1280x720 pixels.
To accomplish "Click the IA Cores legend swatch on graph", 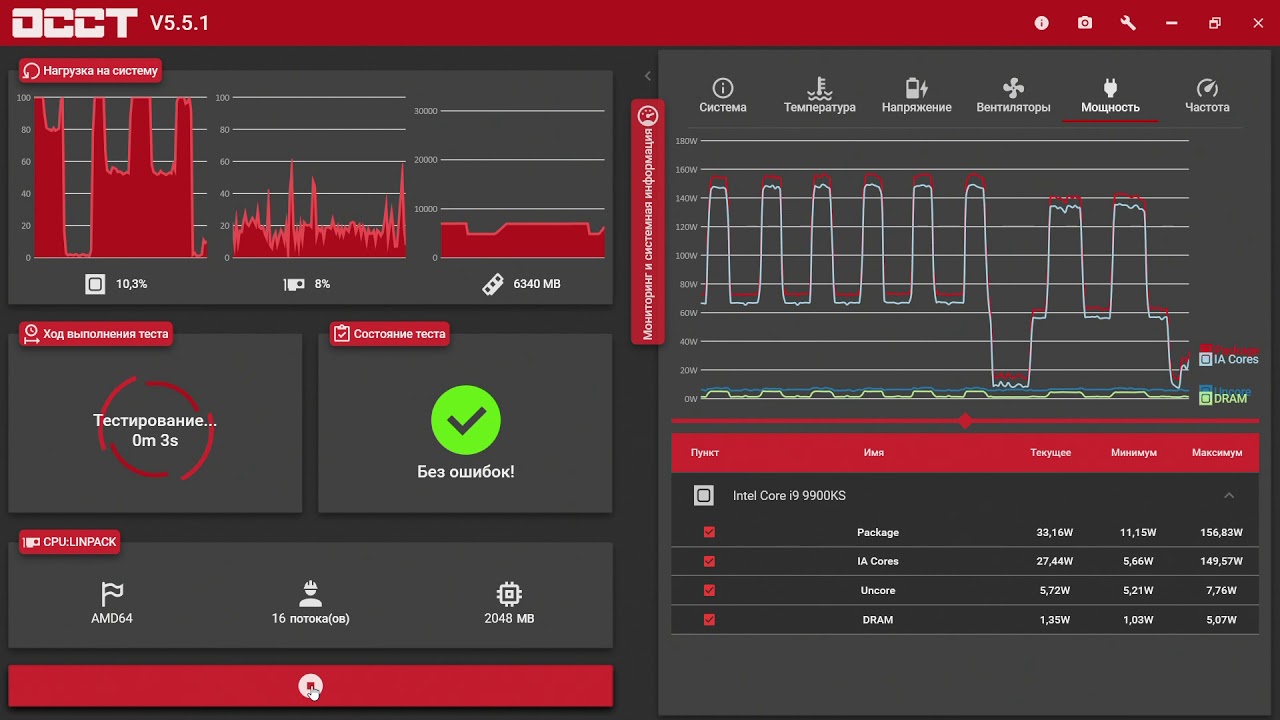I will pyautogui.click(x=1205, y=359).
